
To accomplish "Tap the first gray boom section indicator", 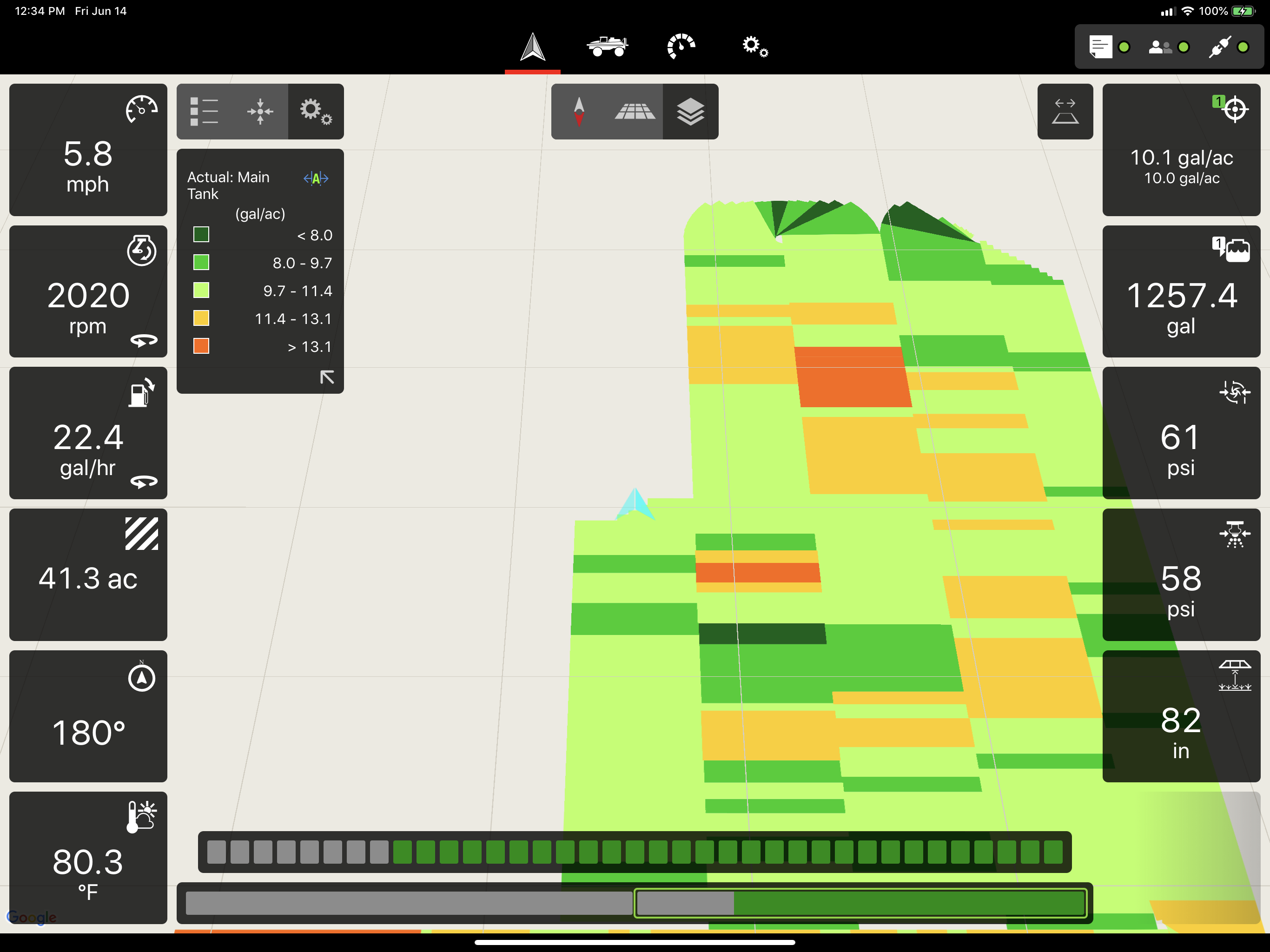I will (217, 852).
